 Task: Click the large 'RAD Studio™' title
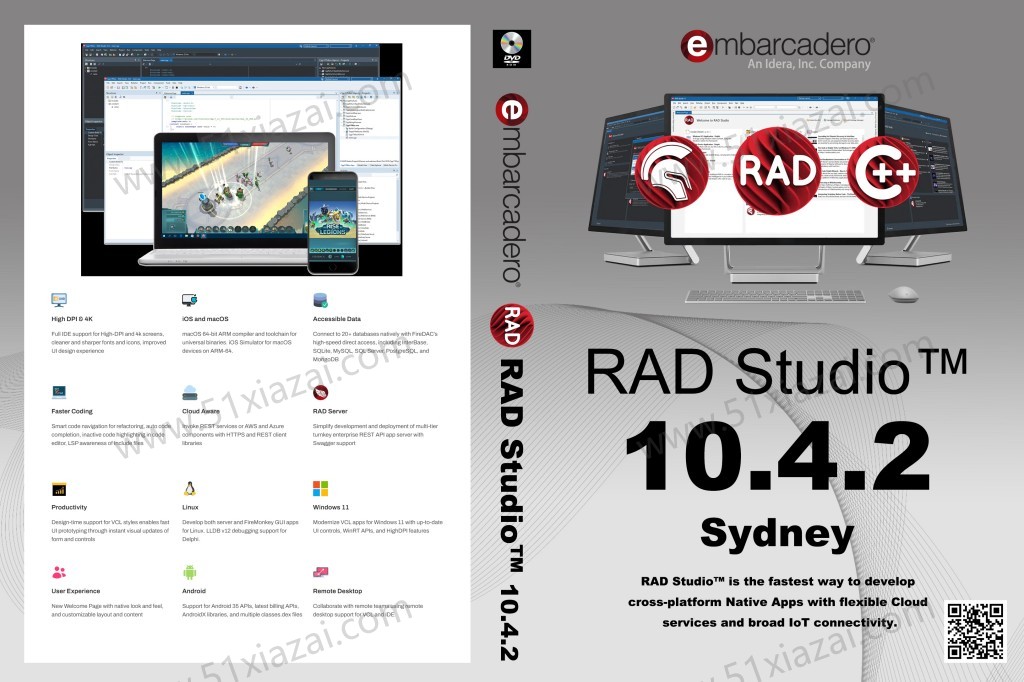(776, 371)
